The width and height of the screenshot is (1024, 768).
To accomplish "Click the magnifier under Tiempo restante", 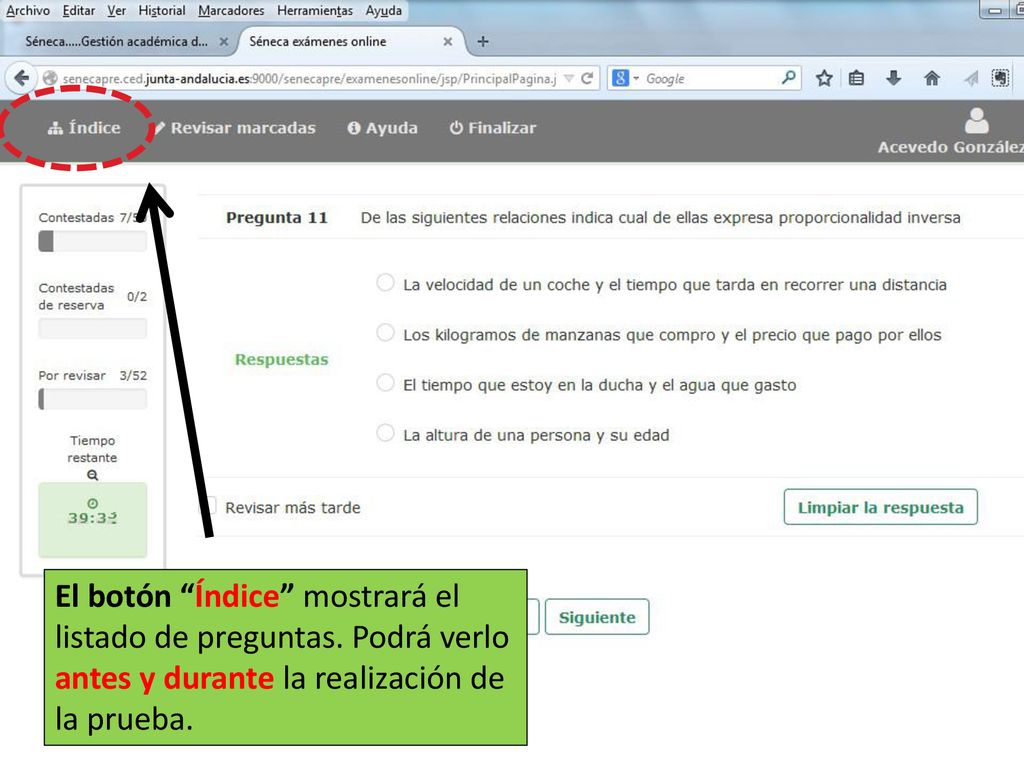I will [93, 475].
